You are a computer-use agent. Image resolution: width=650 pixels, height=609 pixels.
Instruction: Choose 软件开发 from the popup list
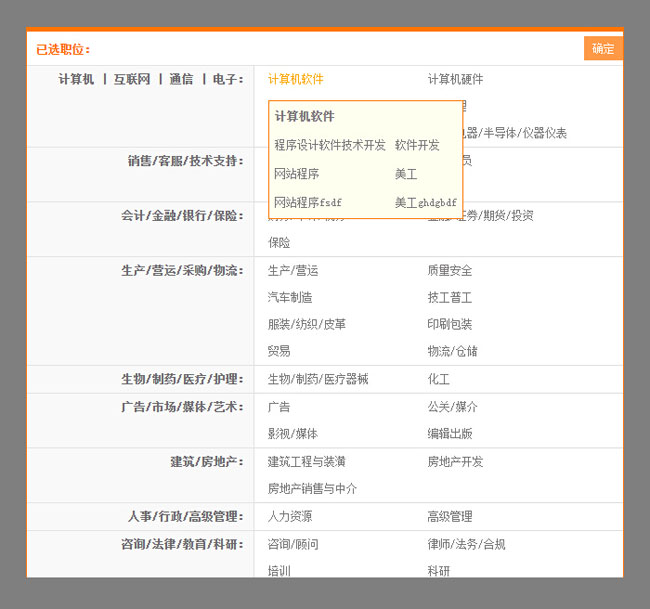[417, 145]
